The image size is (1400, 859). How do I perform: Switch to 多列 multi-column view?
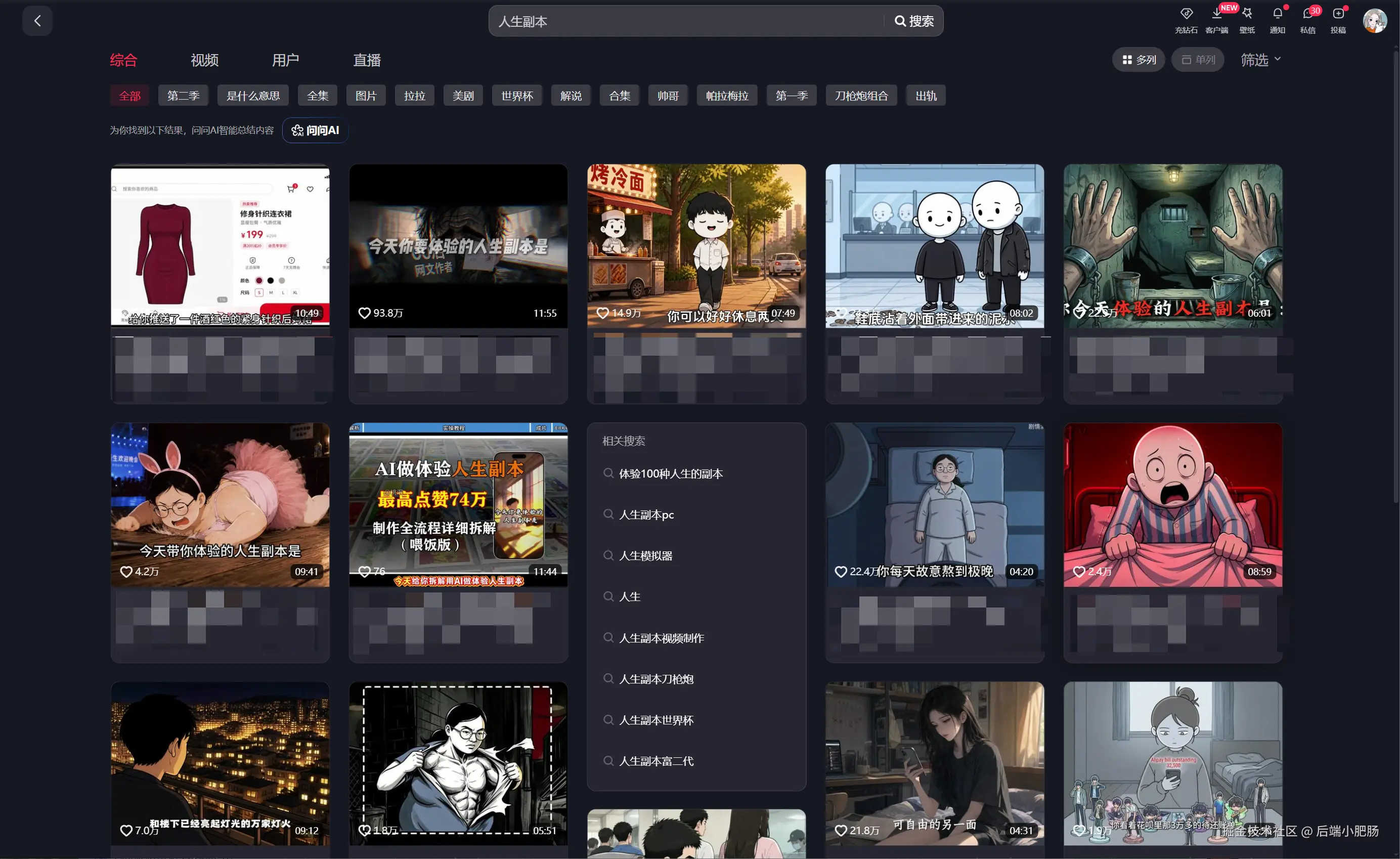click(1139, 60)
